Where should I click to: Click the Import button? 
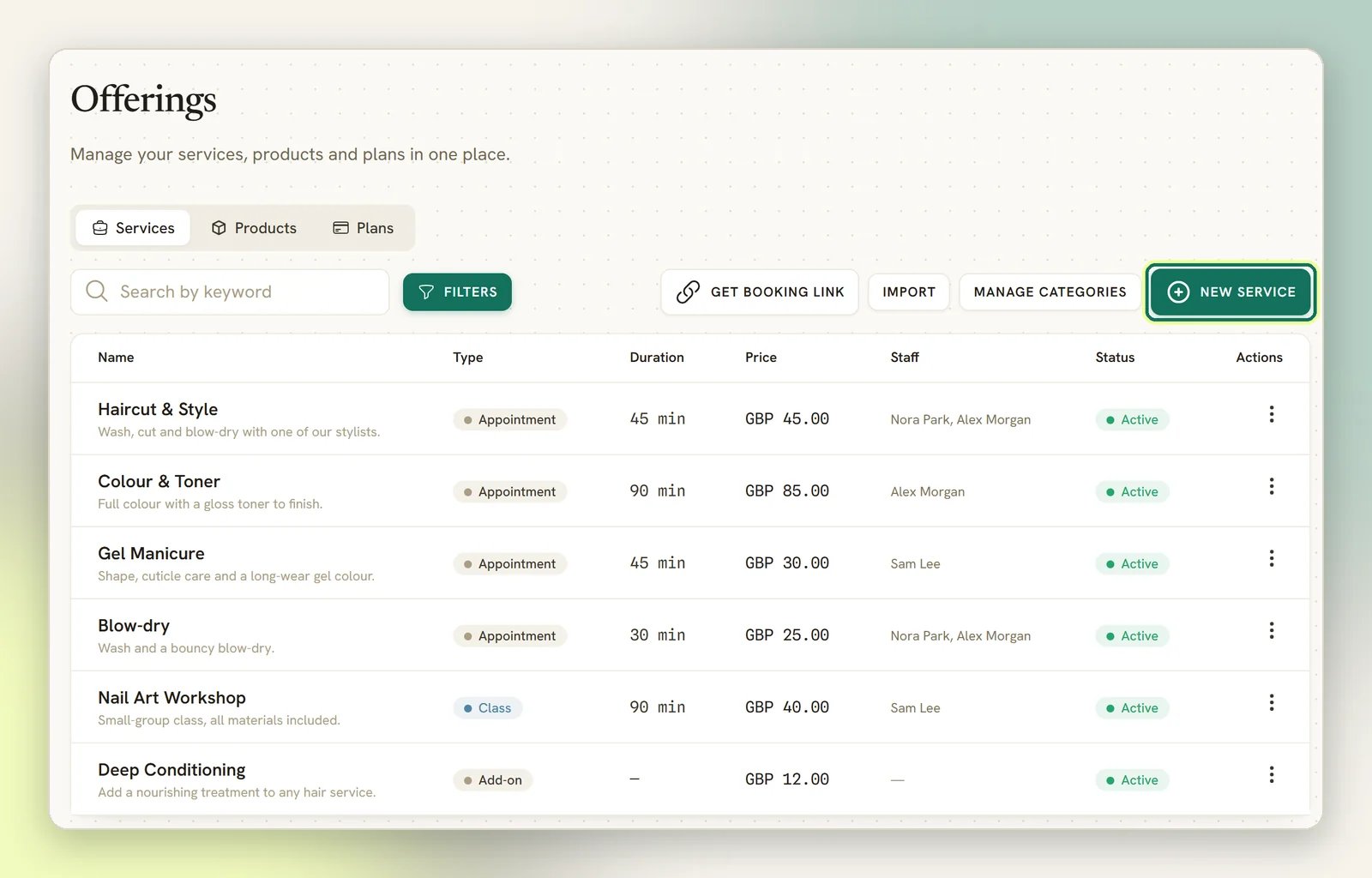click(x=909, y=292)
